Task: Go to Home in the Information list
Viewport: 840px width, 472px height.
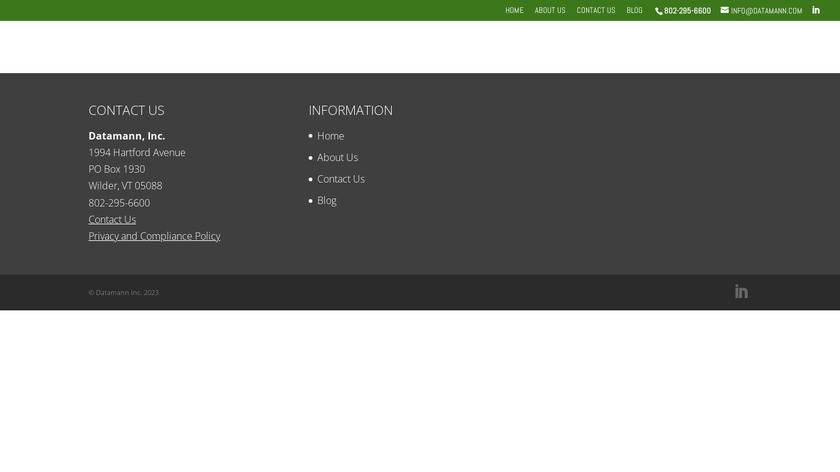Action: pyautogui.click(x=331, y=136)
